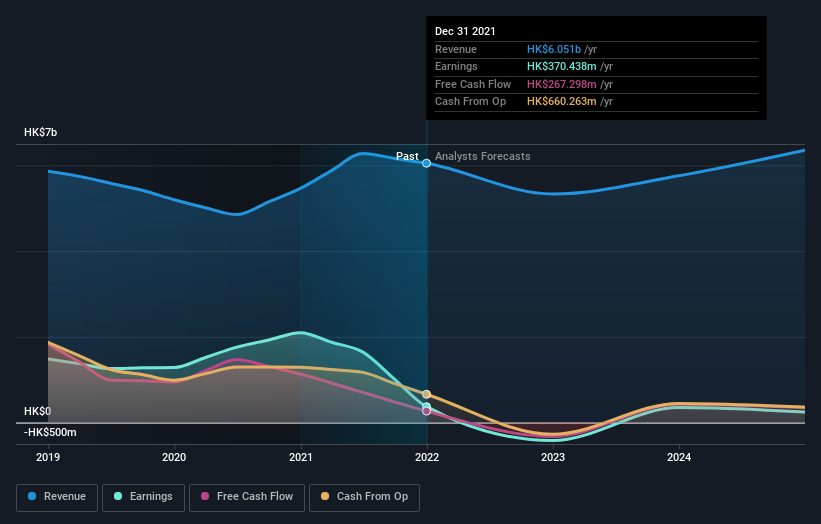Select the 2024 x-axis label
Image resolution: width=821 pixels, height=524 pixels.
[x=679, y=458]
